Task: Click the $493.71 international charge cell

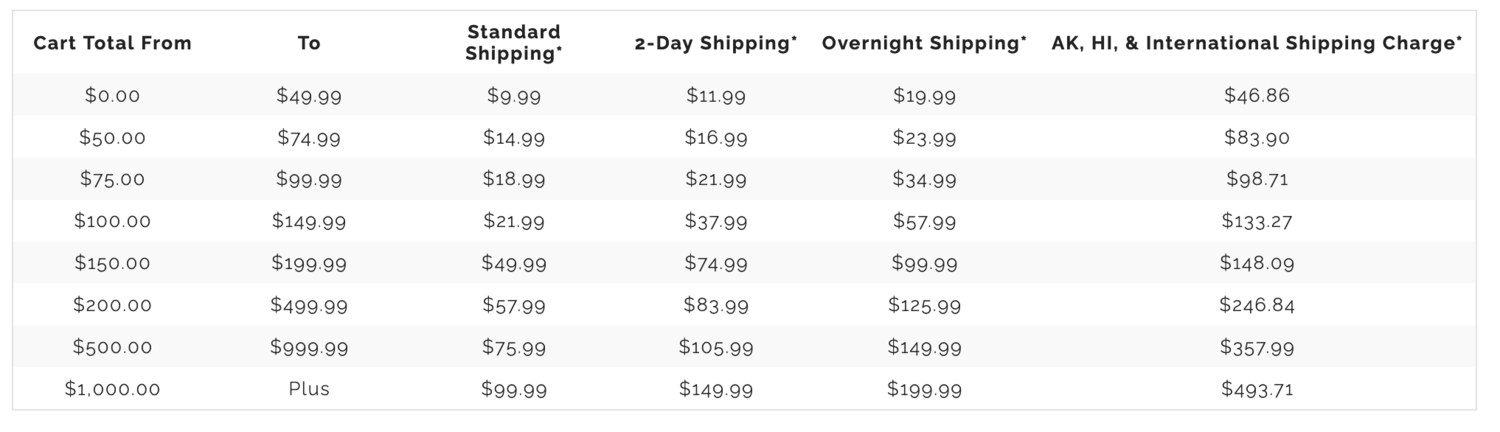Action: [x=1257, y=389]
